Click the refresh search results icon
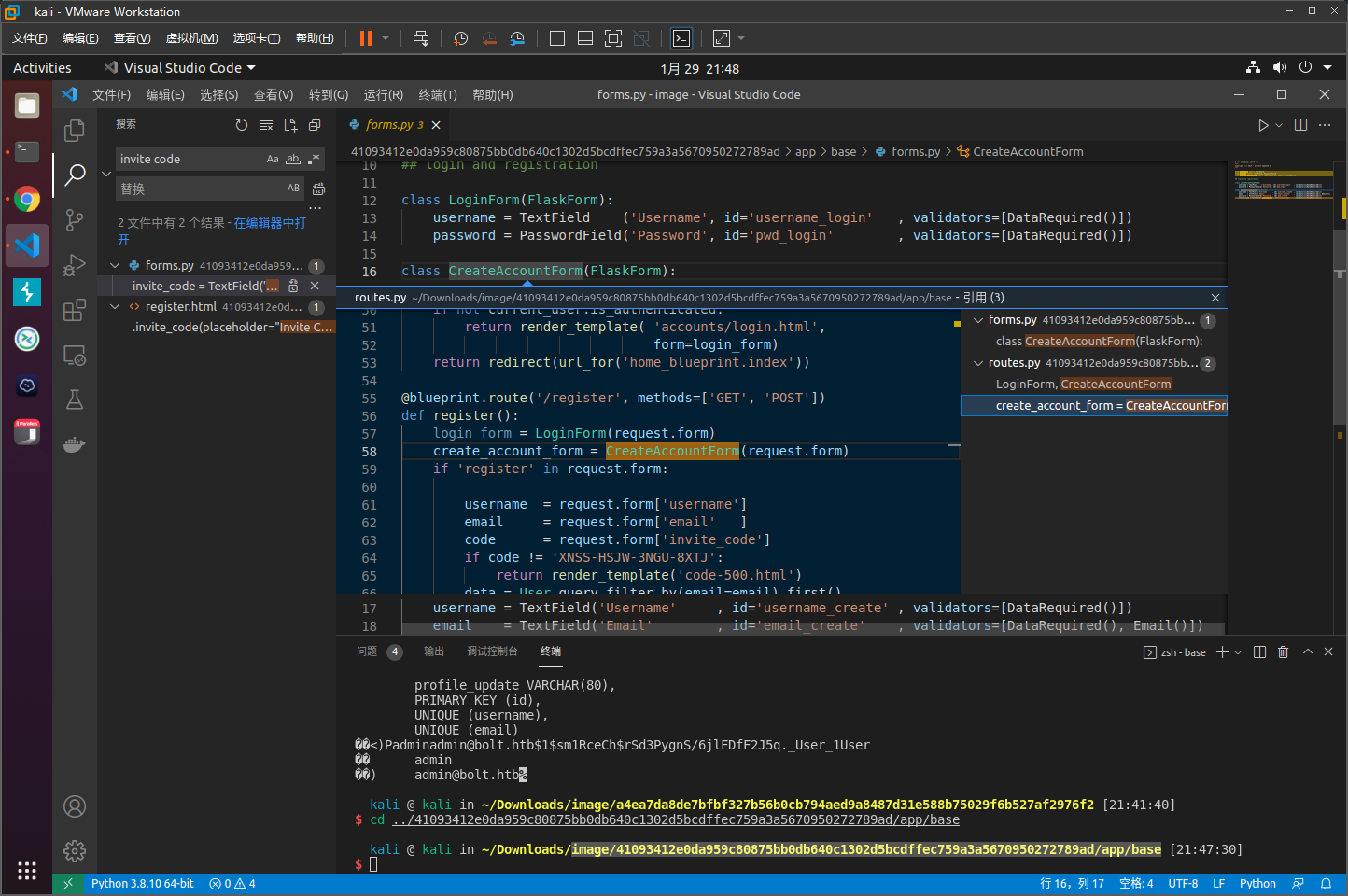Image resolution: width=1348 pixels, height=896 pixels. (x=242, y=125)
